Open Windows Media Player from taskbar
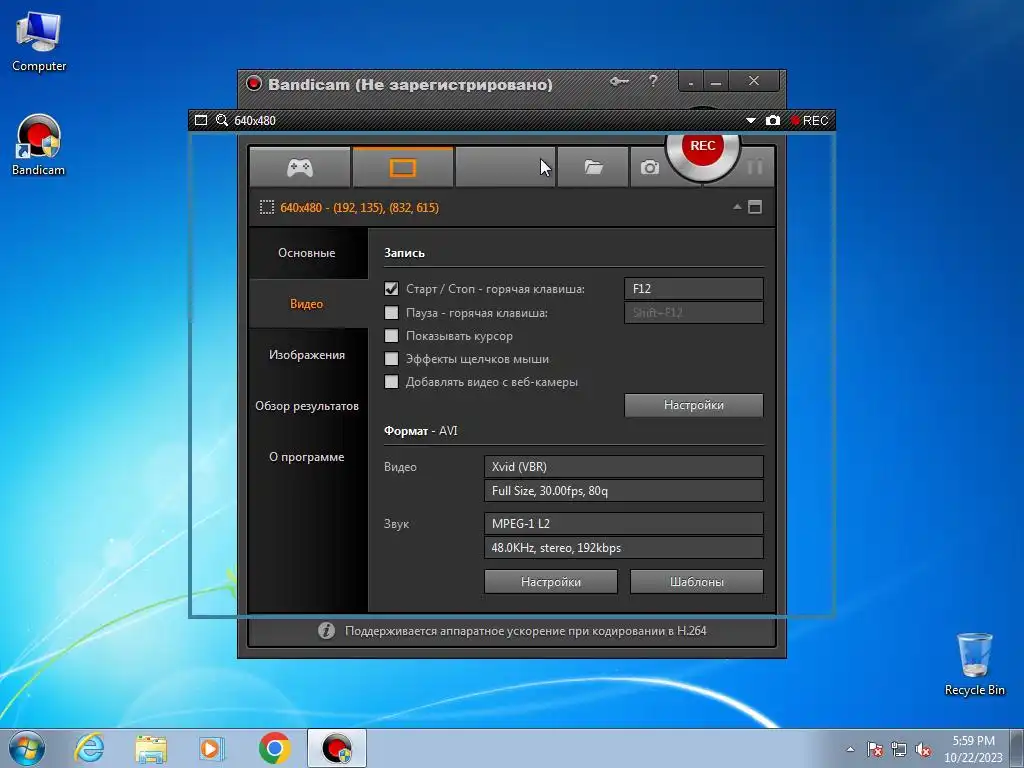This screenshot has width=1024, height=768. [212, 748]
